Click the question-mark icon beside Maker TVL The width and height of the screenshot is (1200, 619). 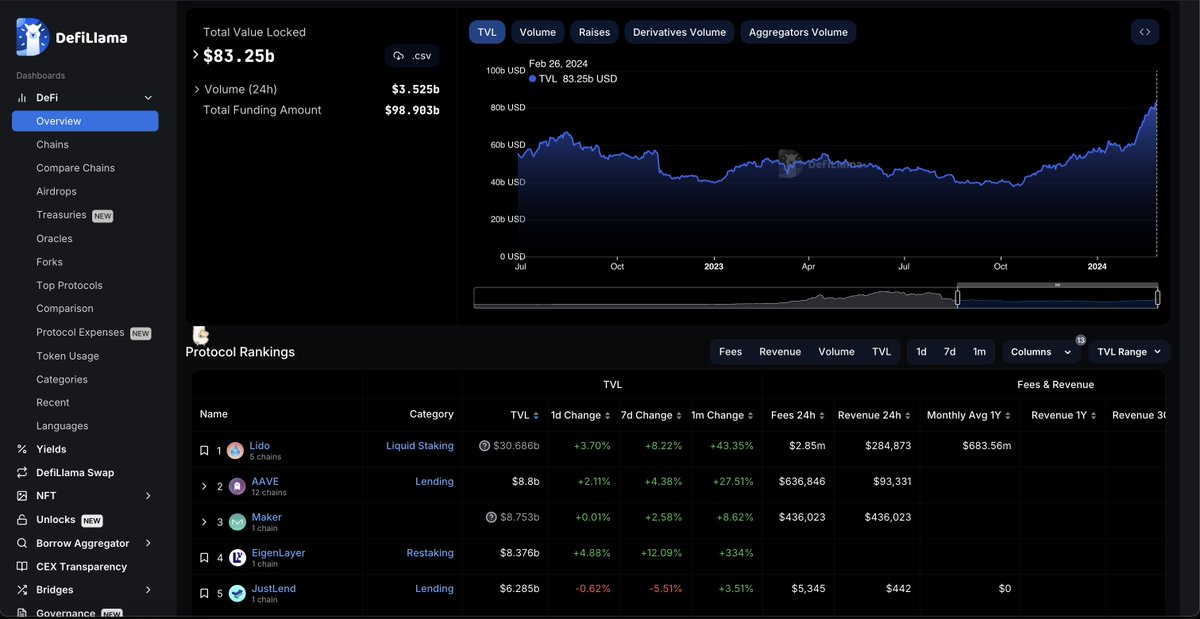click(491, 517)
